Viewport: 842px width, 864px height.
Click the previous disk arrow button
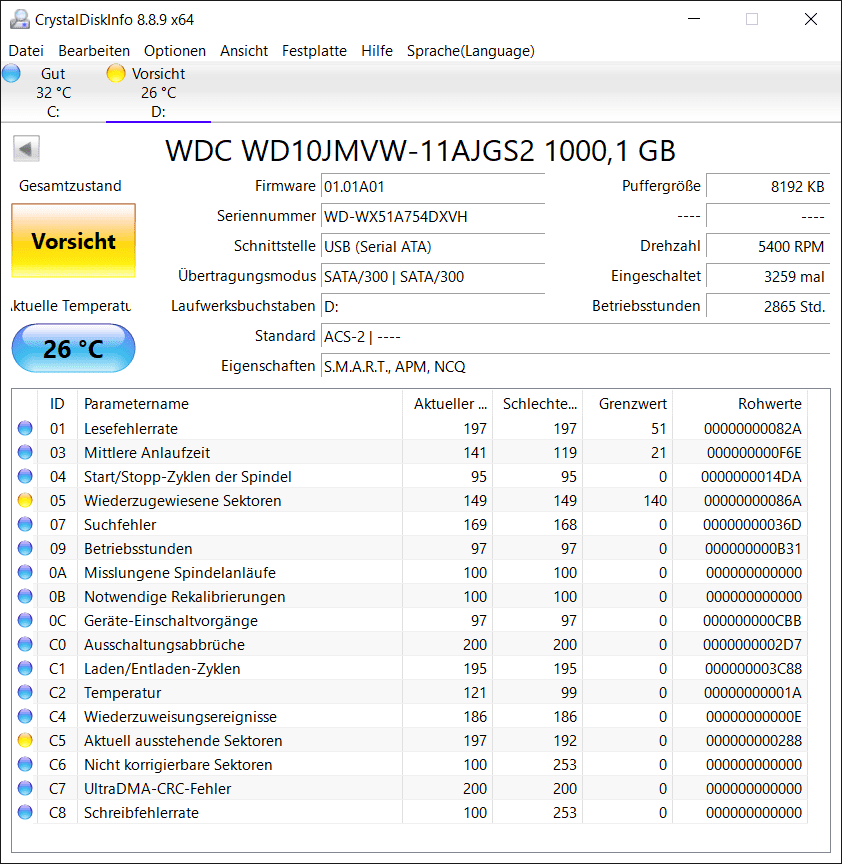(x=26, y=149)
